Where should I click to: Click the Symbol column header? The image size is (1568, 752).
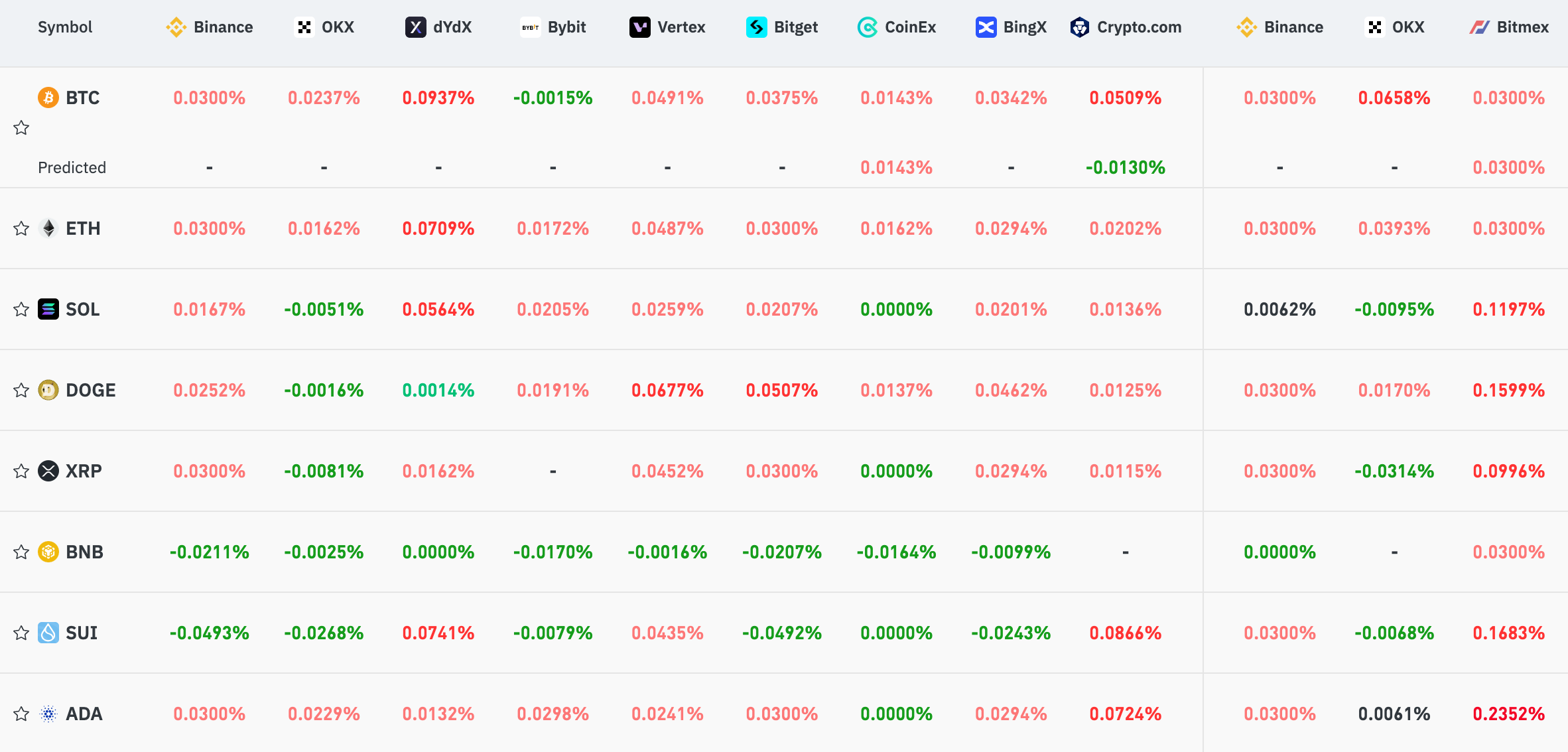65,27
